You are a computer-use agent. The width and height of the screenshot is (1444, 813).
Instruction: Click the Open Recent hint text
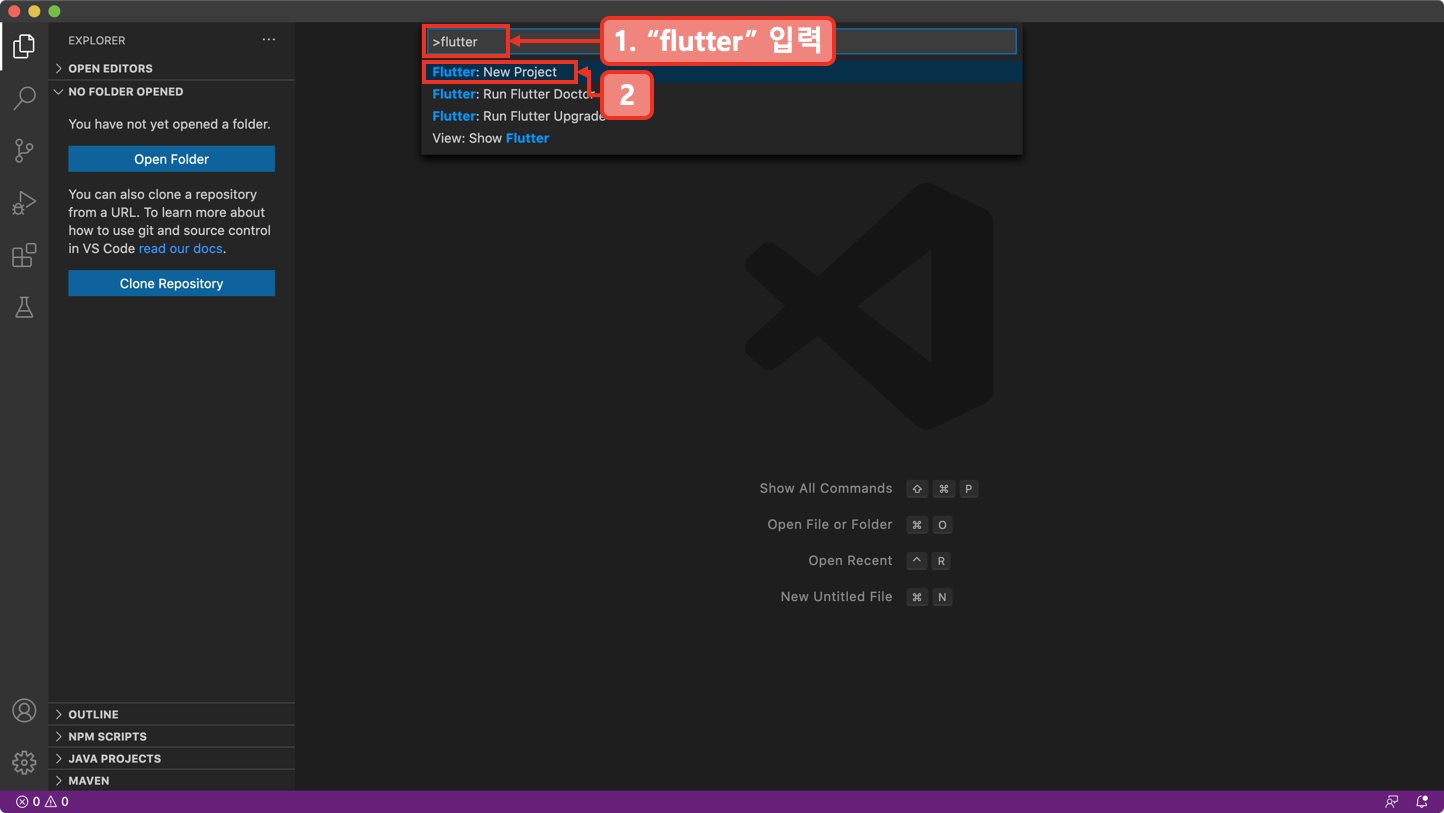(850, 560)
